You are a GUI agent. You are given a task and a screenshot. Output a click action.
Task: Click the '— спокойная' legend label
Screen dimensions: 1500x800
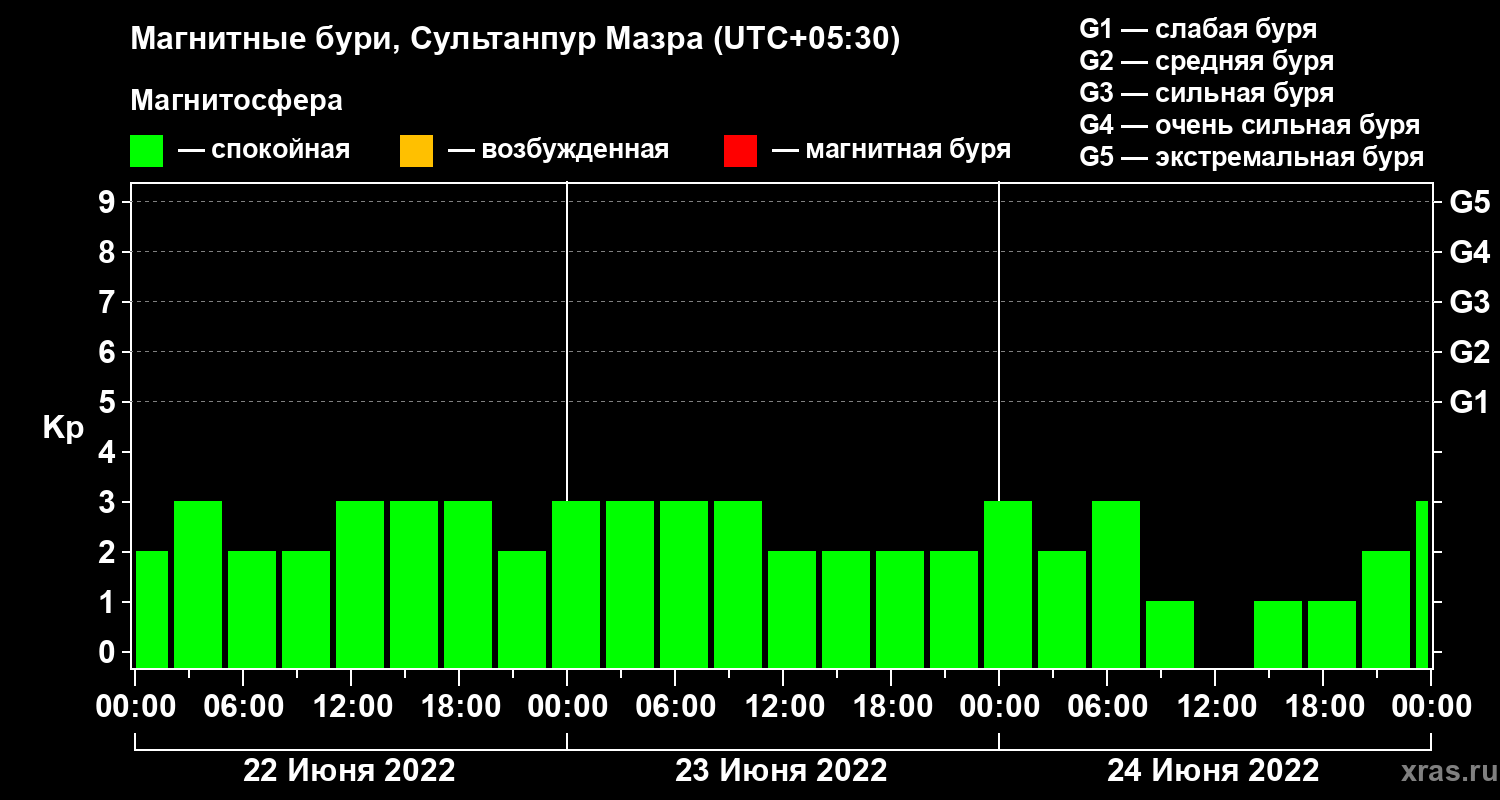[263, 151]
